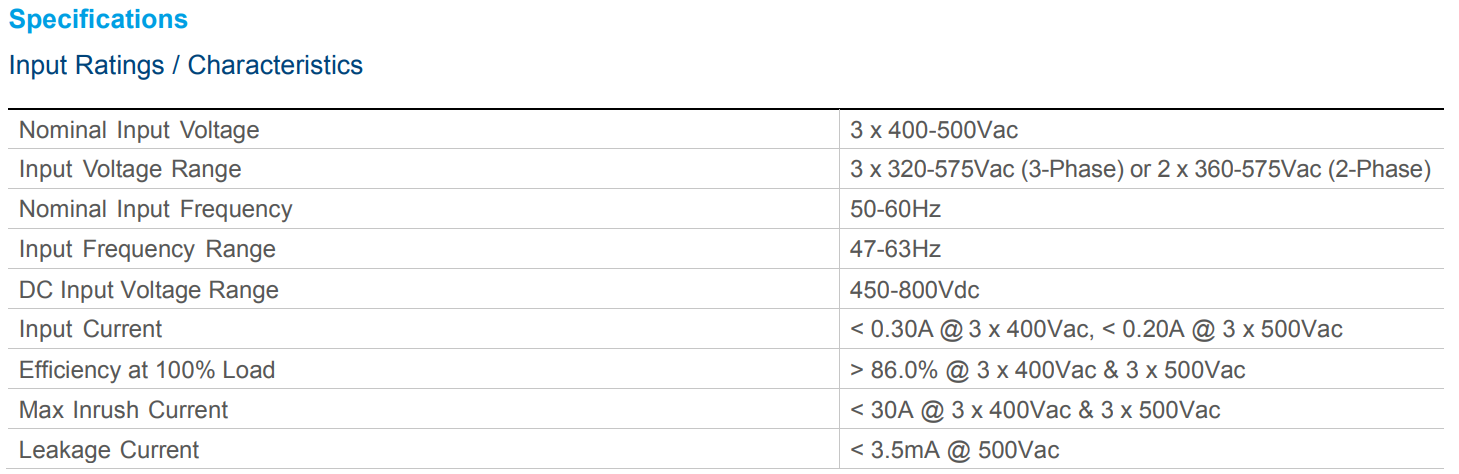Click the Specifications heading
The image size is (1459, 474).
click(98, 19)
